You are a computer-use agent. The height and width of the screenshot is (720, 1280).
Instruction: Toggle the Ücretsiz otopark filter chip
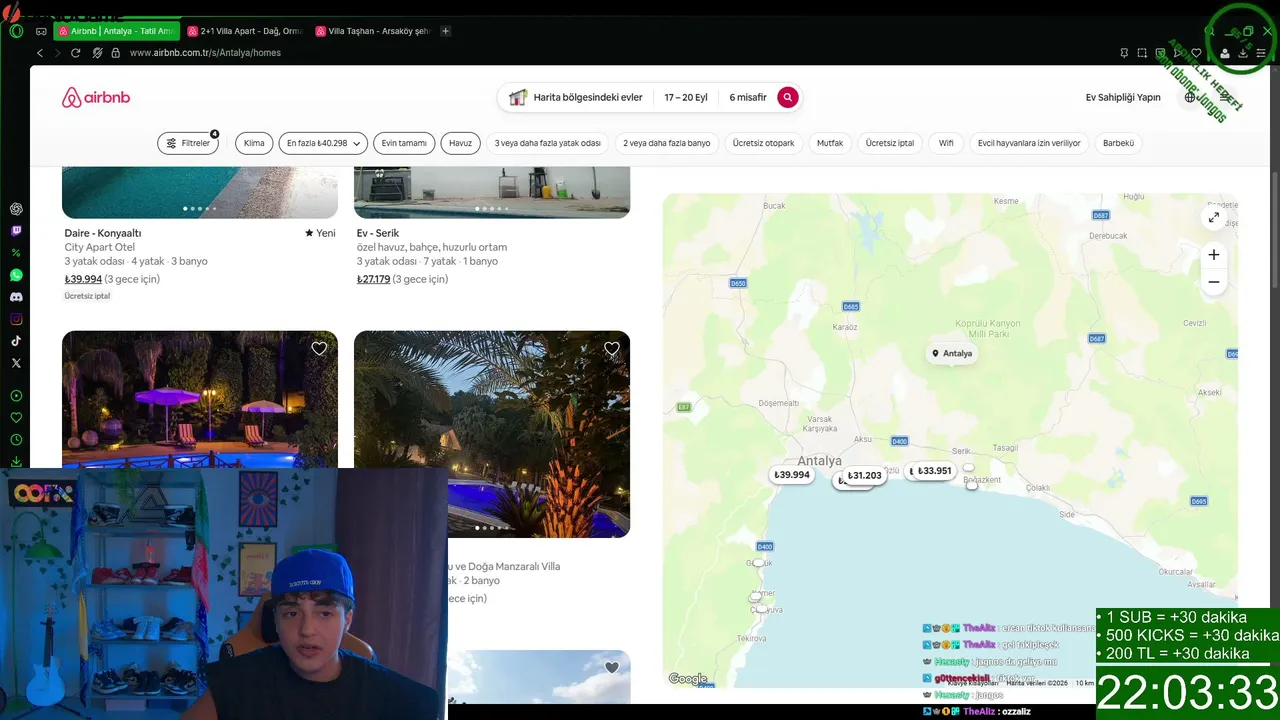(x=763, y=143)
